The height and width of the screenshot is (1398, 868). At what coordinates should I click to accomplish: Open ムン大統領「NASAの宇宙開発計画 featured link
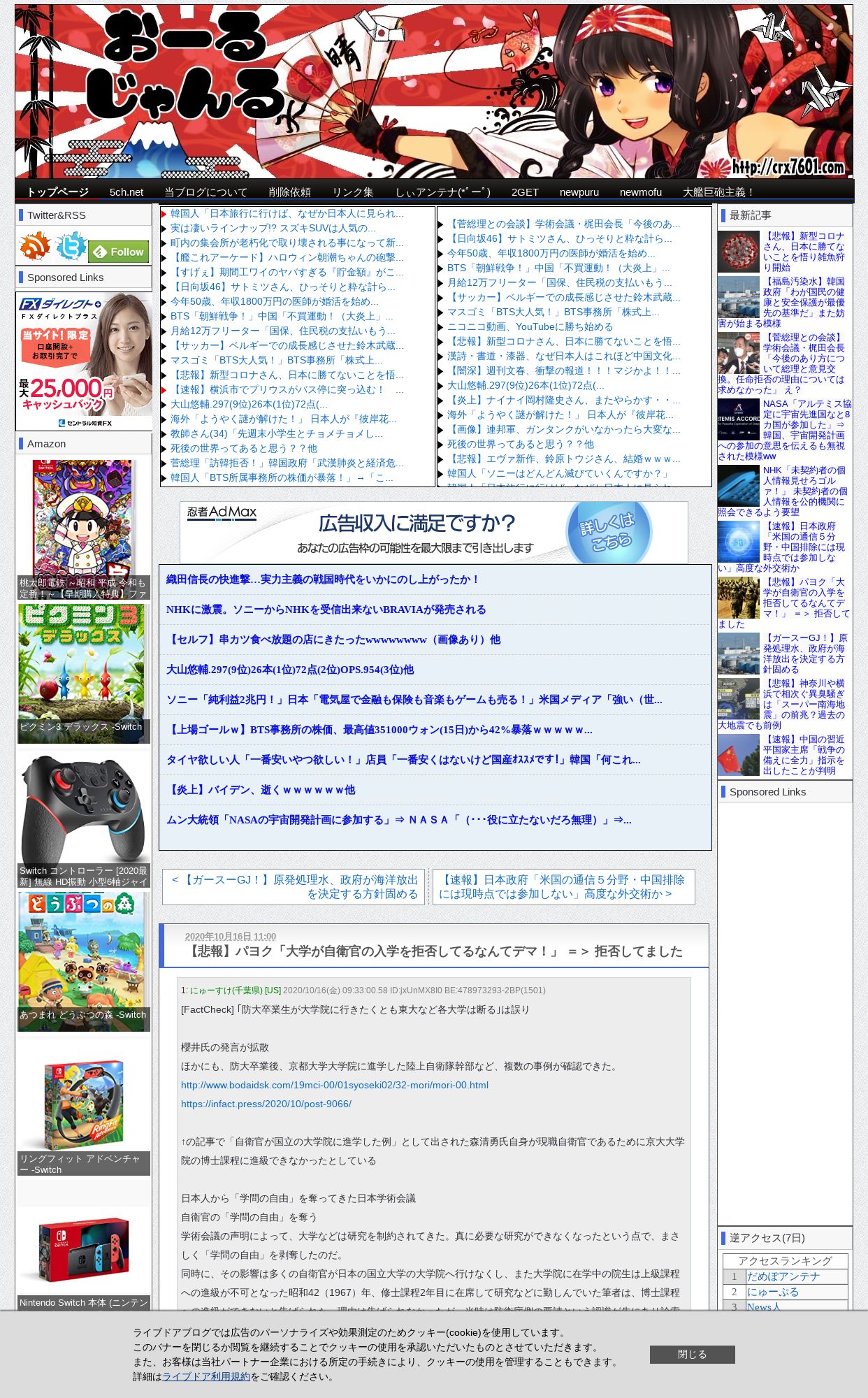[x=399, y=820]
